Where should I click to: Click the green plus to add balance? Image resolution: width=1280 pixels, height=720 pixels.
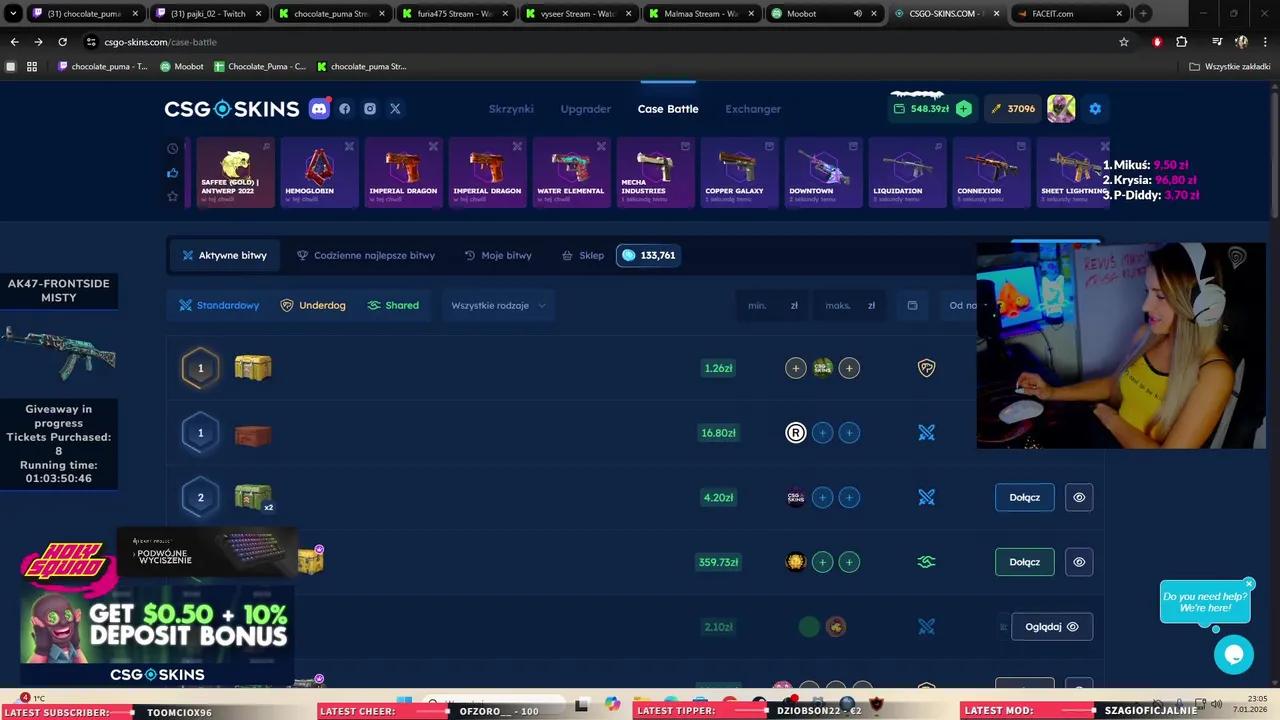963,109
